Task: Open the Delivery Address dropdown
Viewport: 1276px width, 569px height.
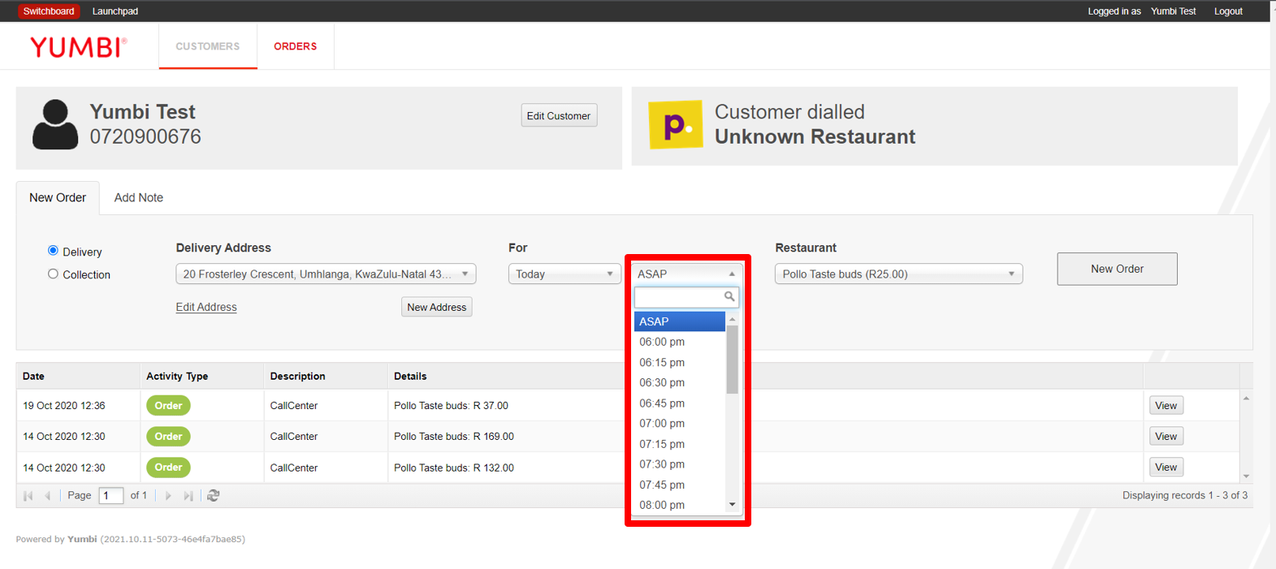Action: pyautogui.click(x=326, y=274)
